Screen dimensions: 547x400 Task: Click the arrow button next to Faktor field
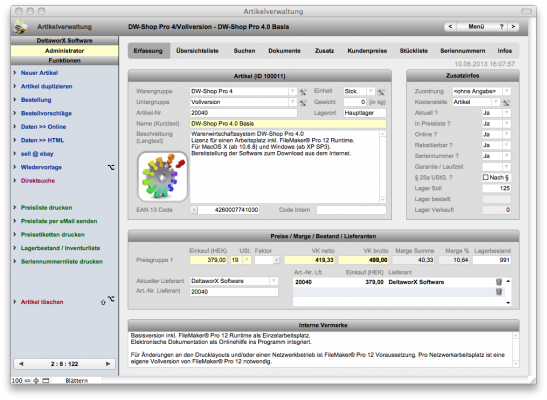pyautogui.click(x=277, y=260)
